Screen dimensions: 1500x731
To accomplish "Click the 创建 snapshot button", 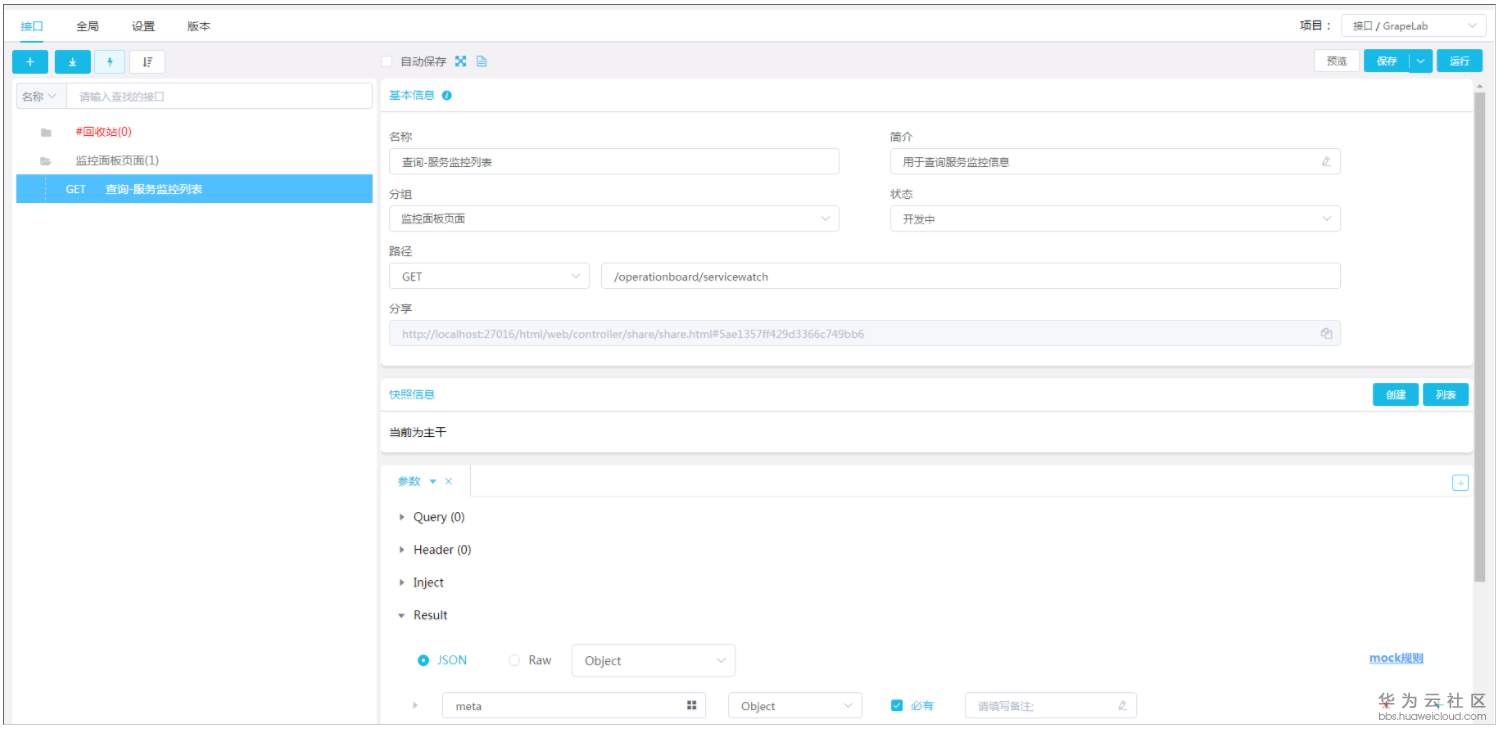I will pos(1396,395).
